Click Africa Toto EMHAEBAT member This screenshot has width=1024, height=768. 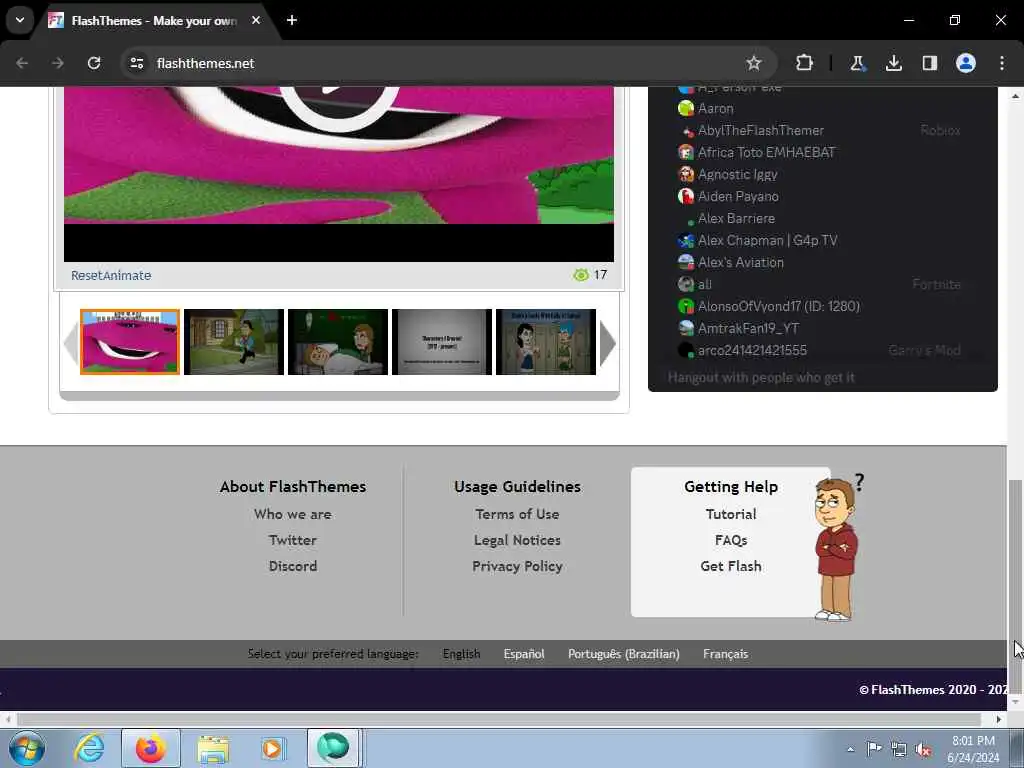(x=766, y=153)
